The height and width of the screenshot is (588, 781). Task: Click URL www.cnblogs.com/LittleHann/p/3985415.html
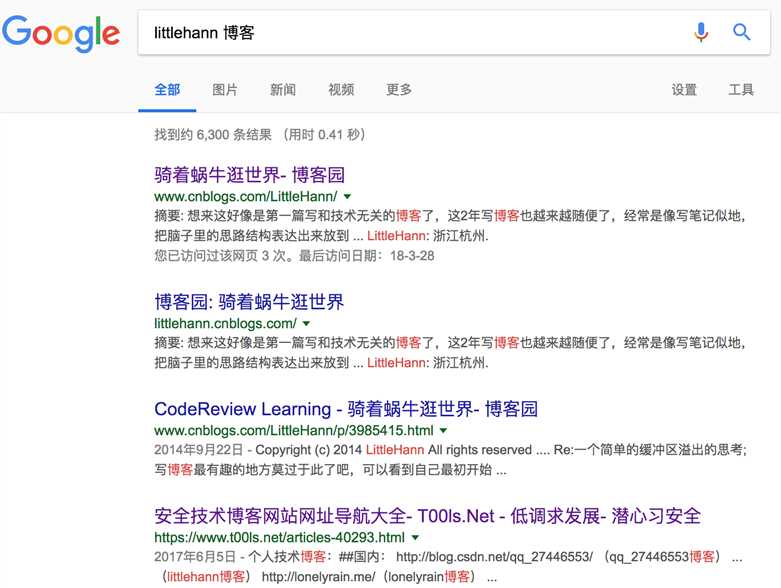[294, 430]
